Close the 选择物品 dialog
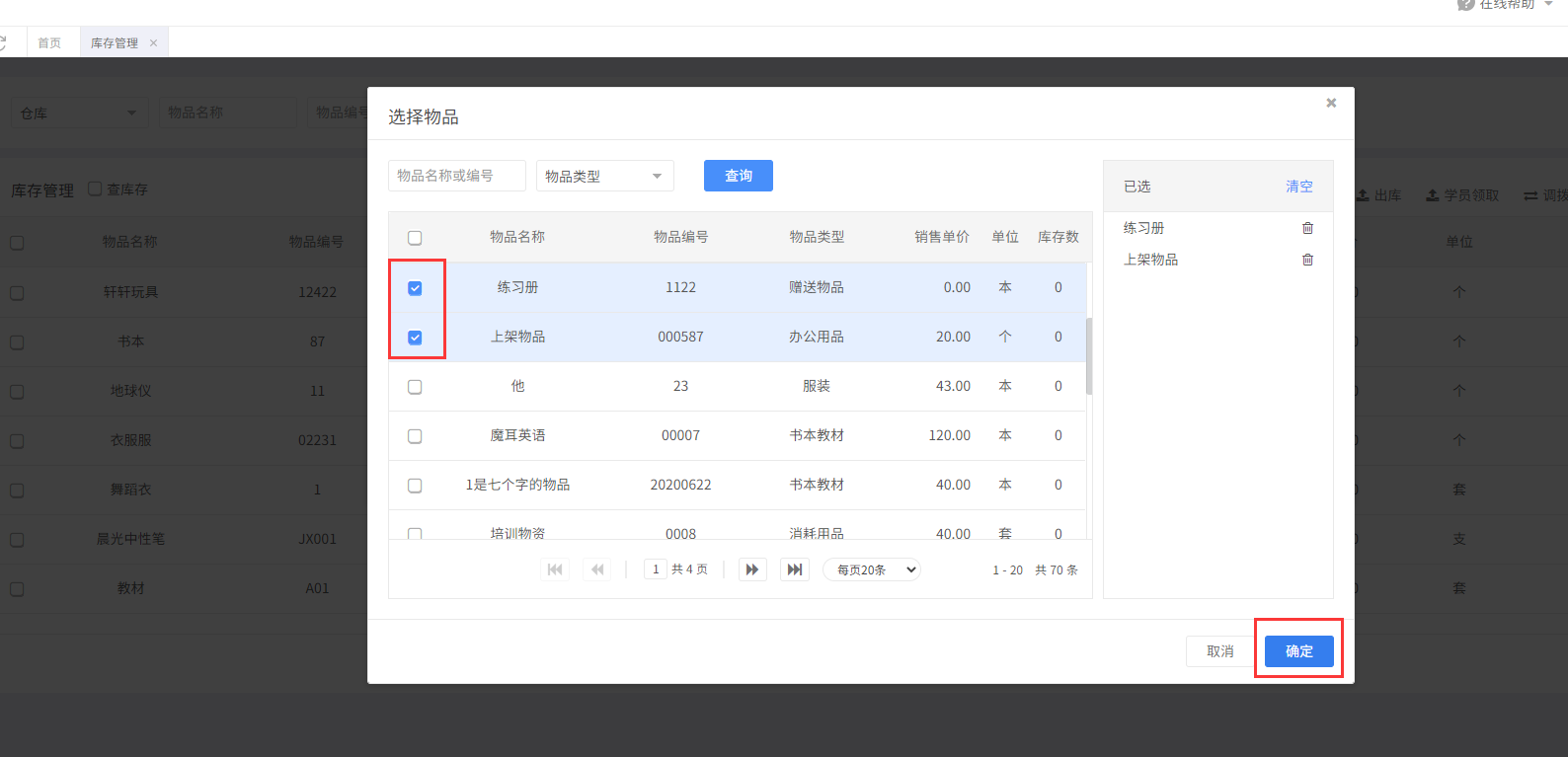The image size is (1568, 757). [1331, 103]
